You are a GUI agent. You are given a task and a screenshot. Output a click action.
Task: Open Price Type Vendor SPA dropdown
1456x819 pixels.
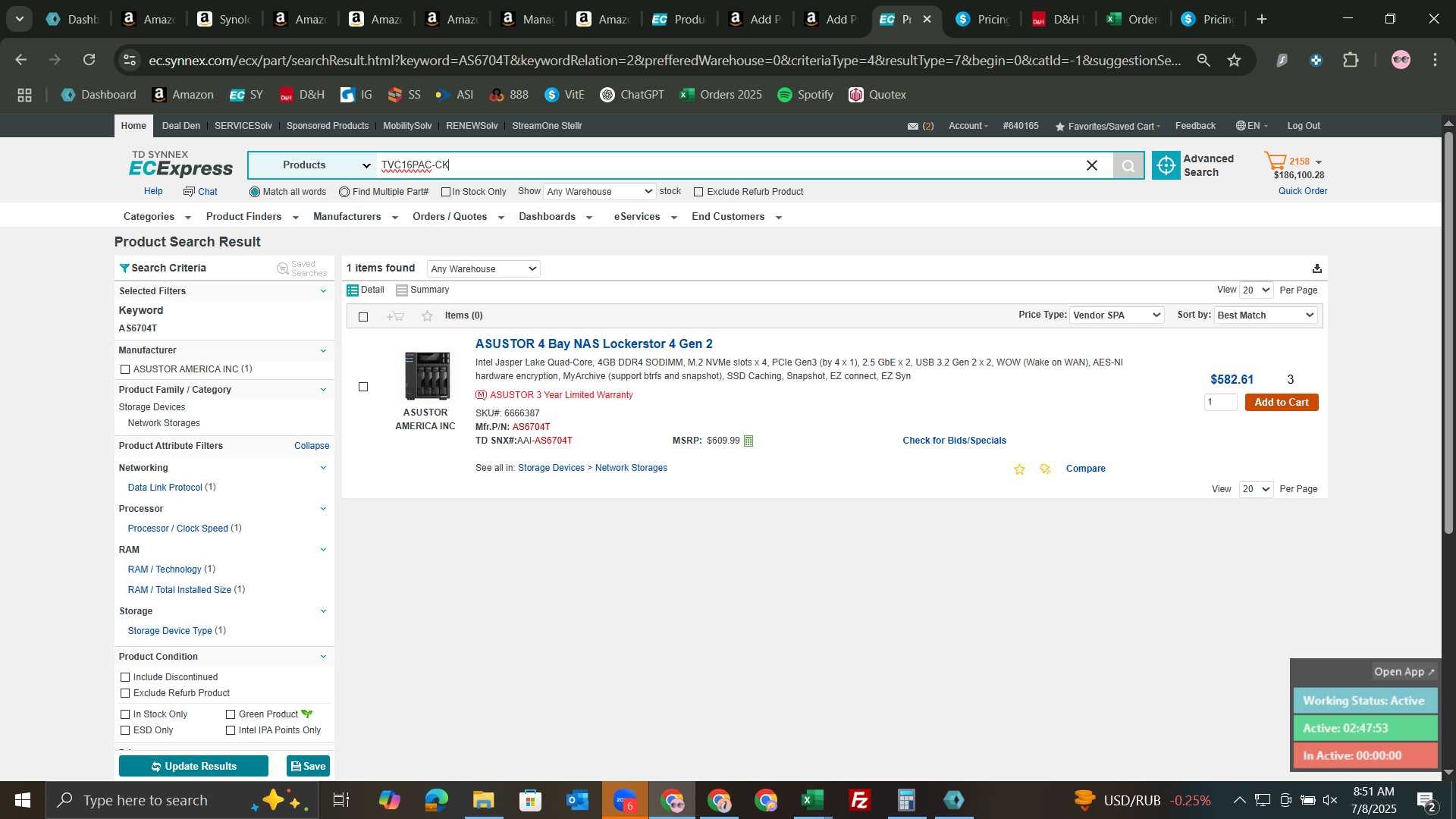pos(1116,315)
